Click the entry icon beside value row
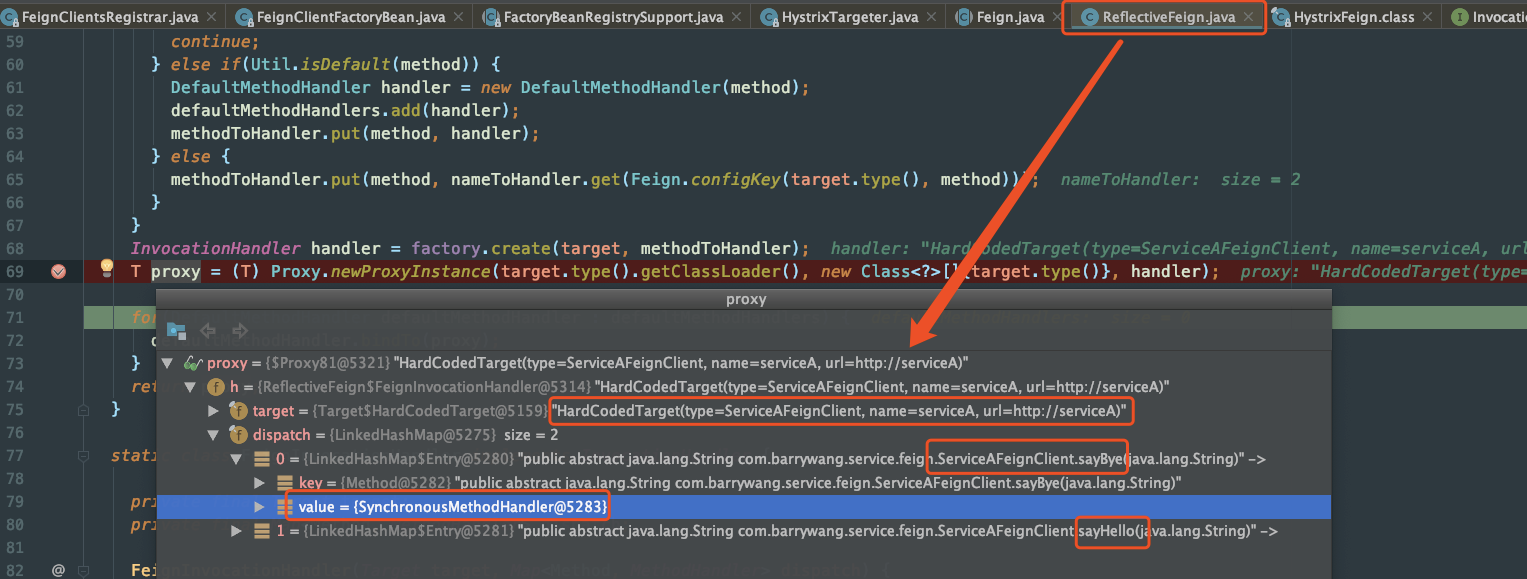 point(284,507)
